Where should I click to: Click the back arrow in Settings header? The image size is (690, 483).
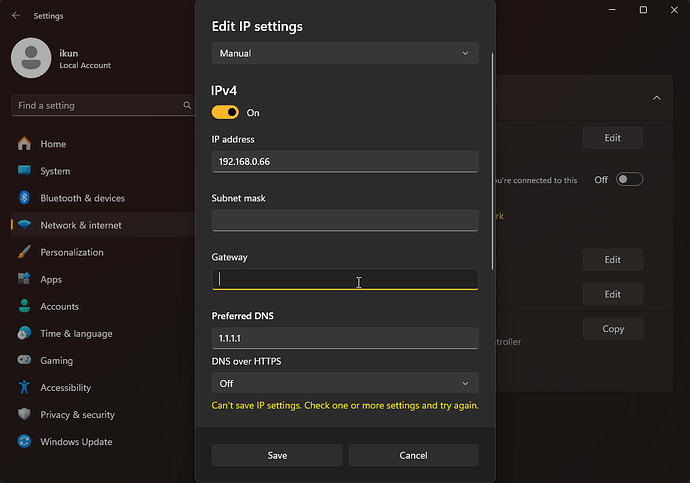(x=16, y=15)
